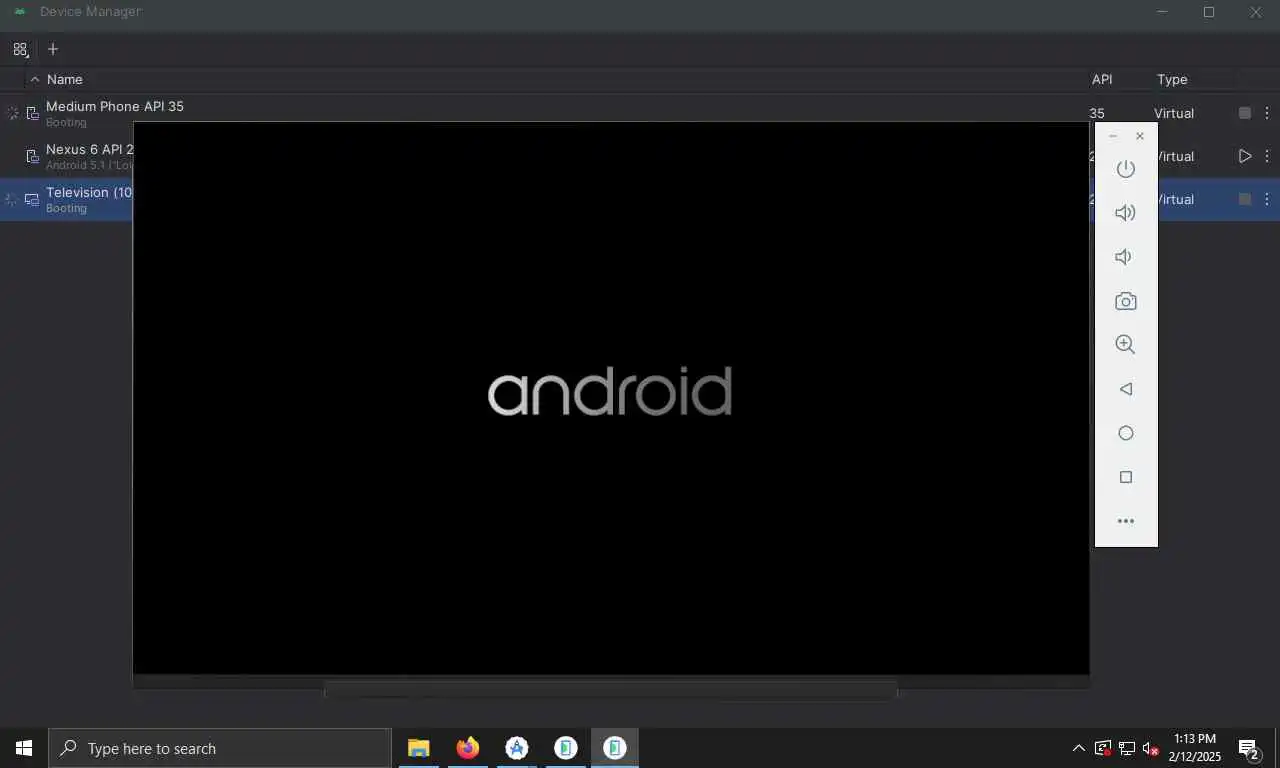Open emulator extended controls three dots
The height and width of the screenshot is (768, 1280).
[x=1126, y=521]
